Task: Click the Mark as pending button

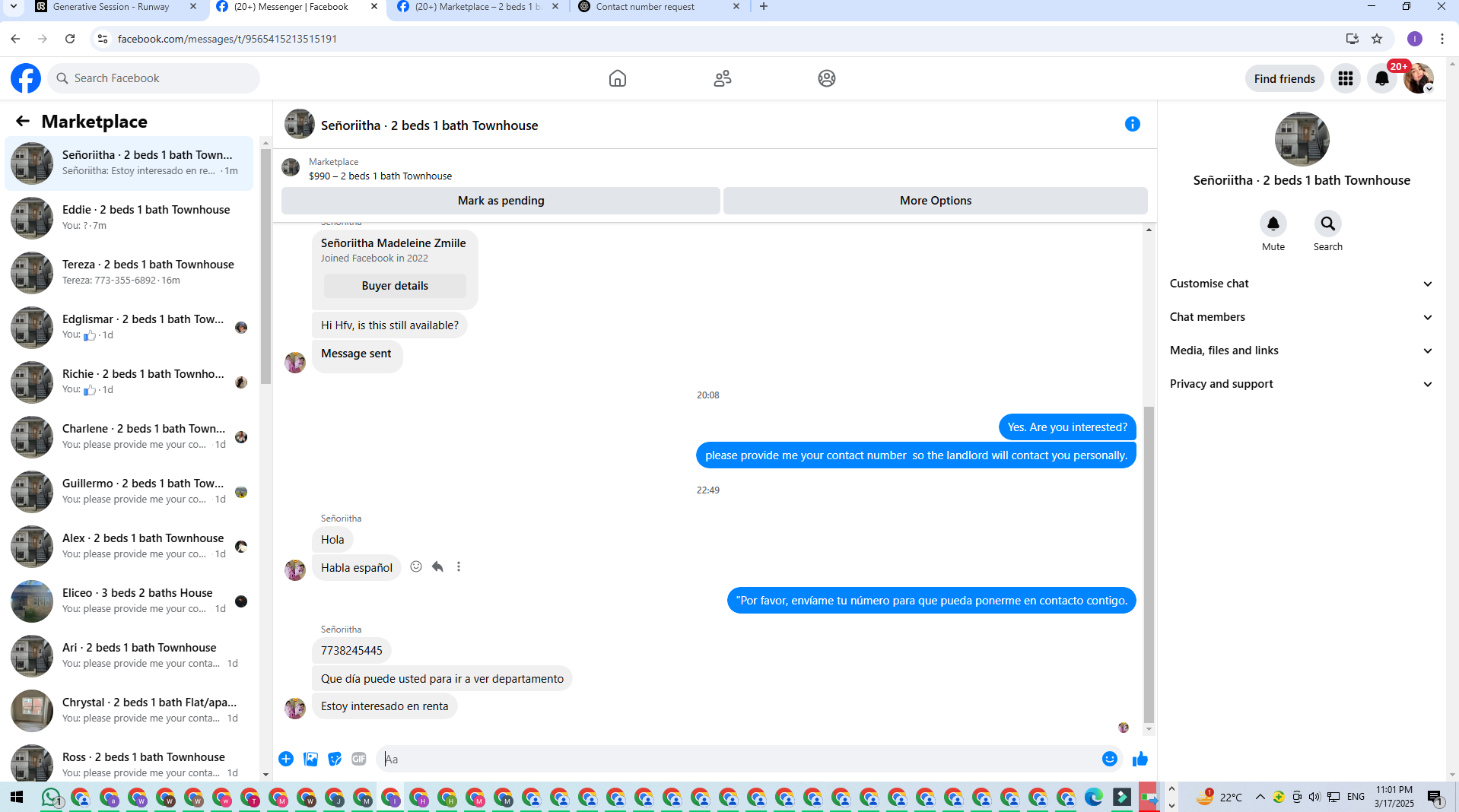Action: (x=501, y=201)
